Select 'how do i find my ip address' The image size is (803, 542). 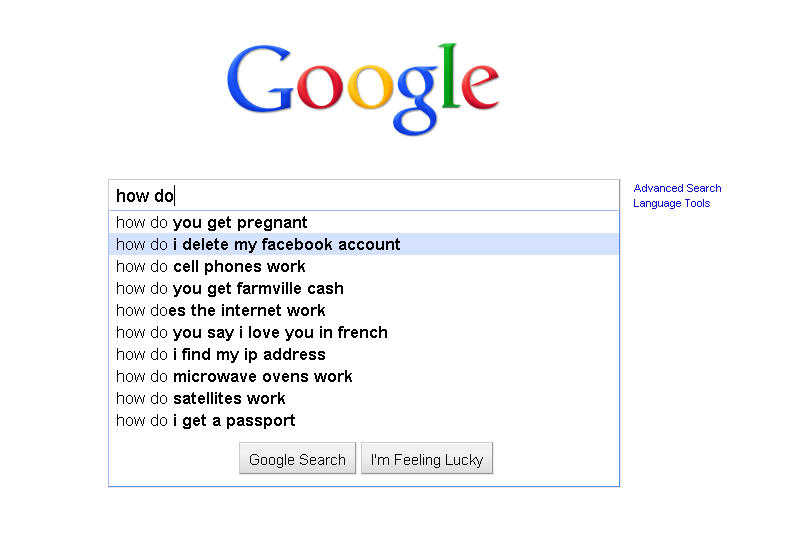pyautogui.click(x=364, y=355)
